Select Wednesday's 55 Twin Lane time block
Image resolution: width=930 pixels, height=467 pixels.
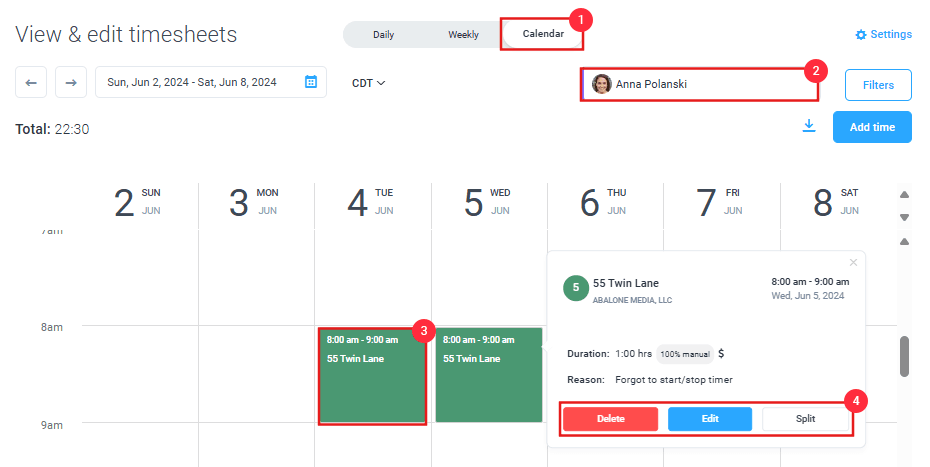pos(489,375)
